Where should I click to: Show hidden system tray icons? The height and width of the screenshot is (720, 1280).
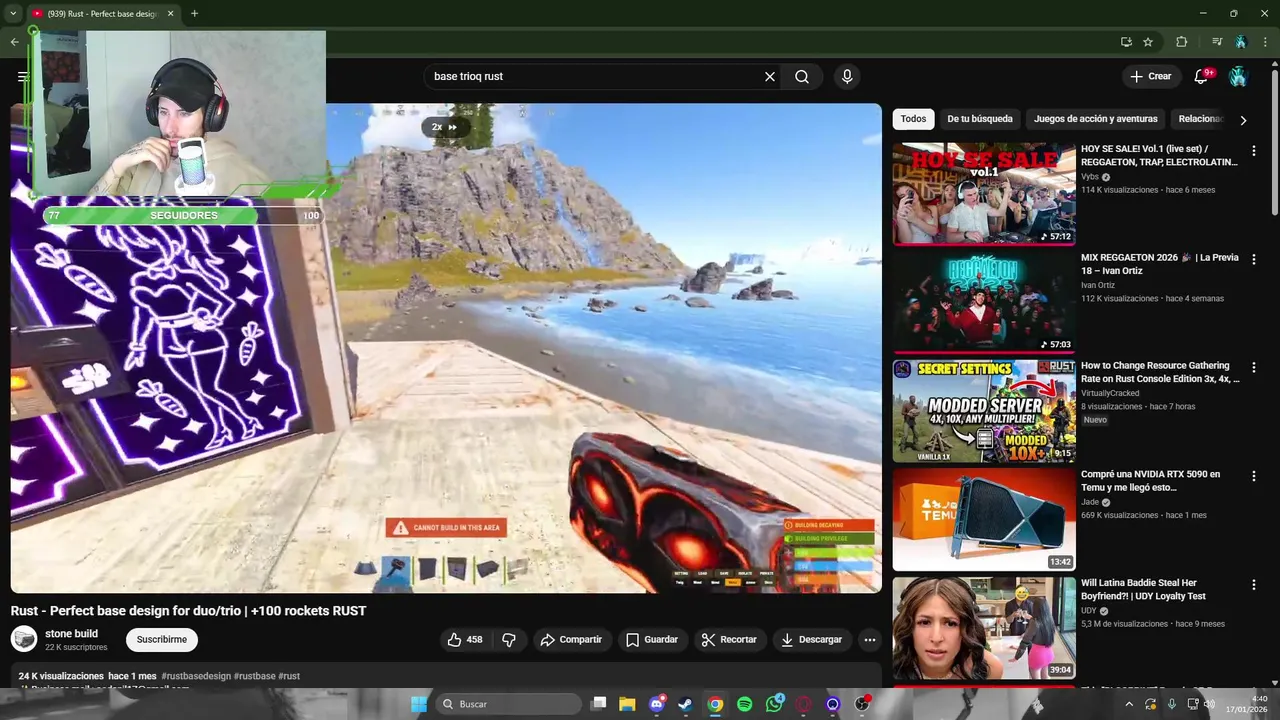pos(1129,704)
